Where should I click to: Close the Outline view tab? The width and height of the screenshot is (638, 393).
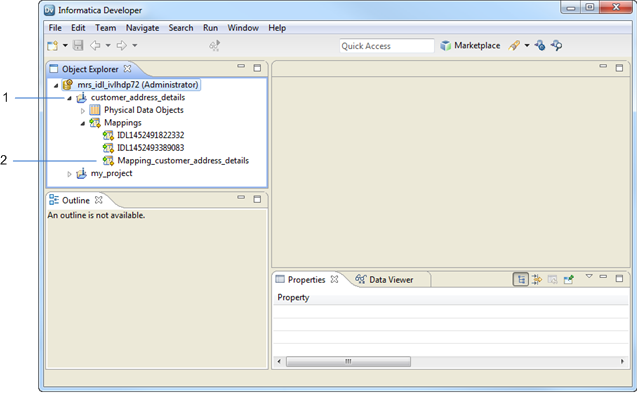pos(98,200)
